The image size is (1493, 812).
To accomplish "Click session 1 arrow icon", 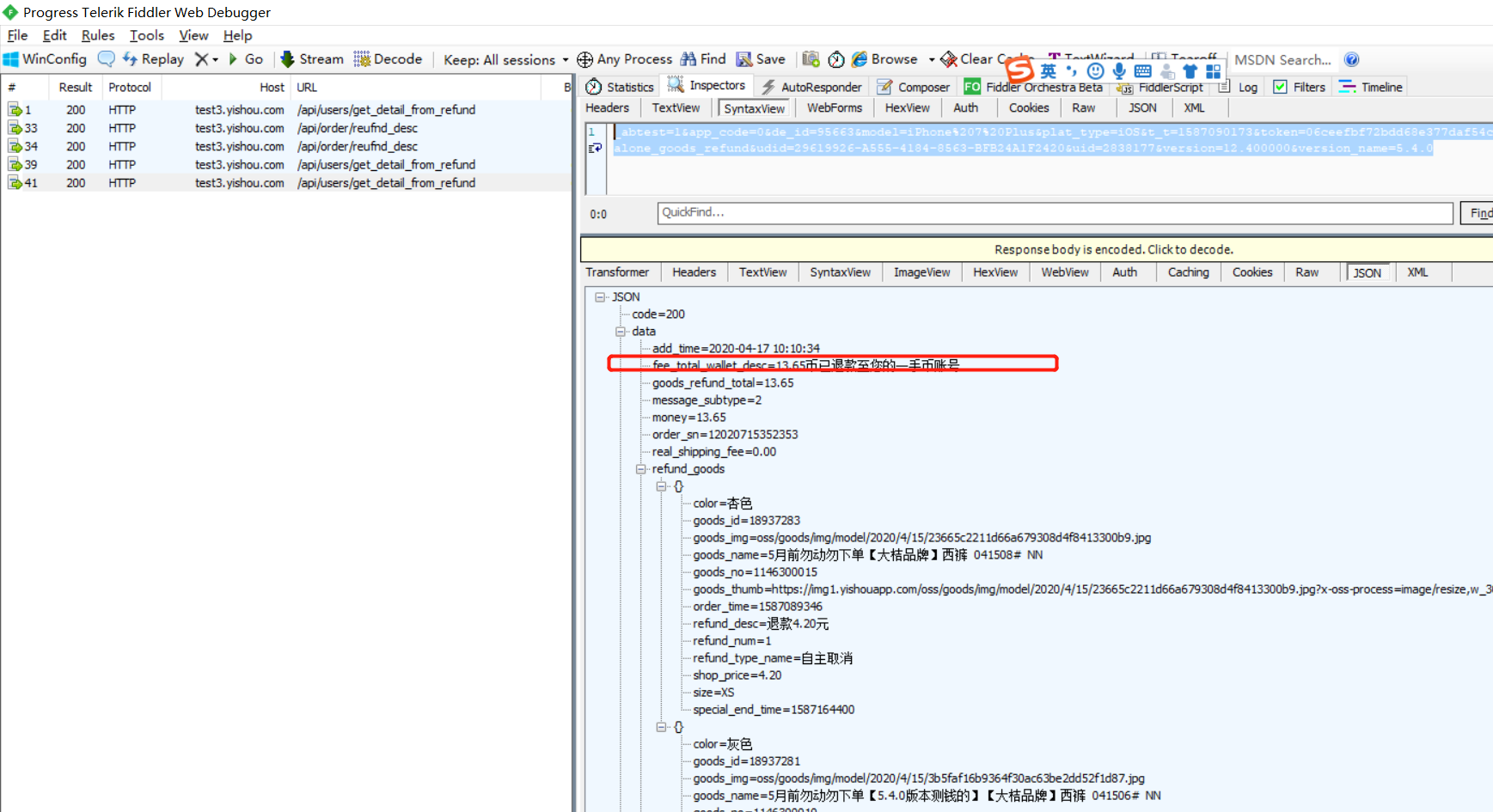I will coord(15,110).
